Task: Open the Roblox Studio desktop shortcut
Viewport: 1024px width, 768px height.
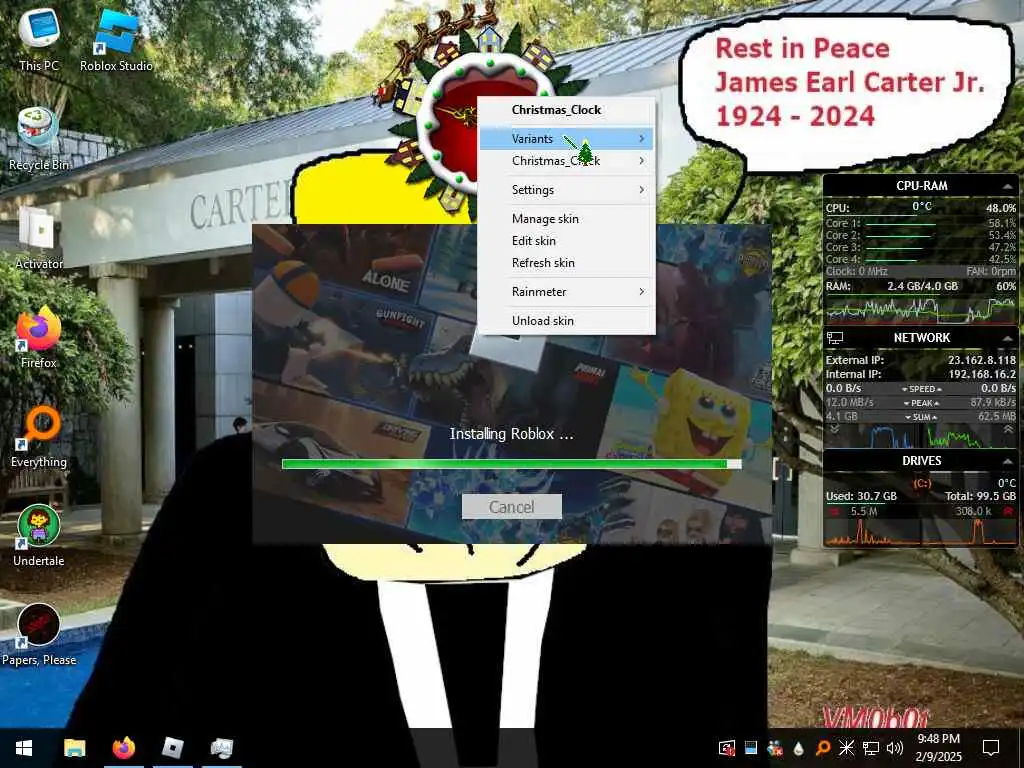Action: [116, 39]
